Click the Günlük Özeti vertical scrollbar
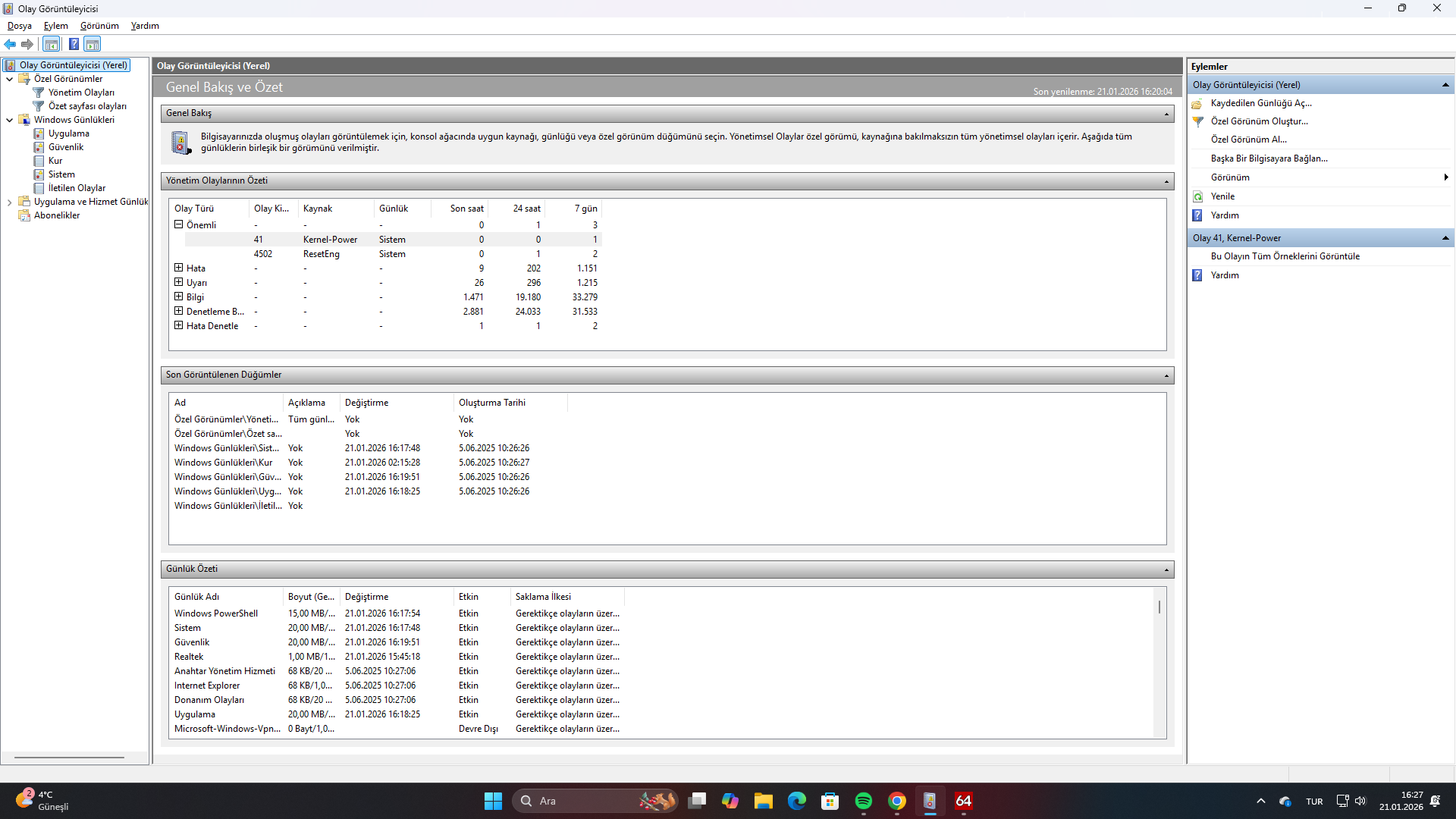Screen dimensions: 1456x819 [x=1159, y=607]
